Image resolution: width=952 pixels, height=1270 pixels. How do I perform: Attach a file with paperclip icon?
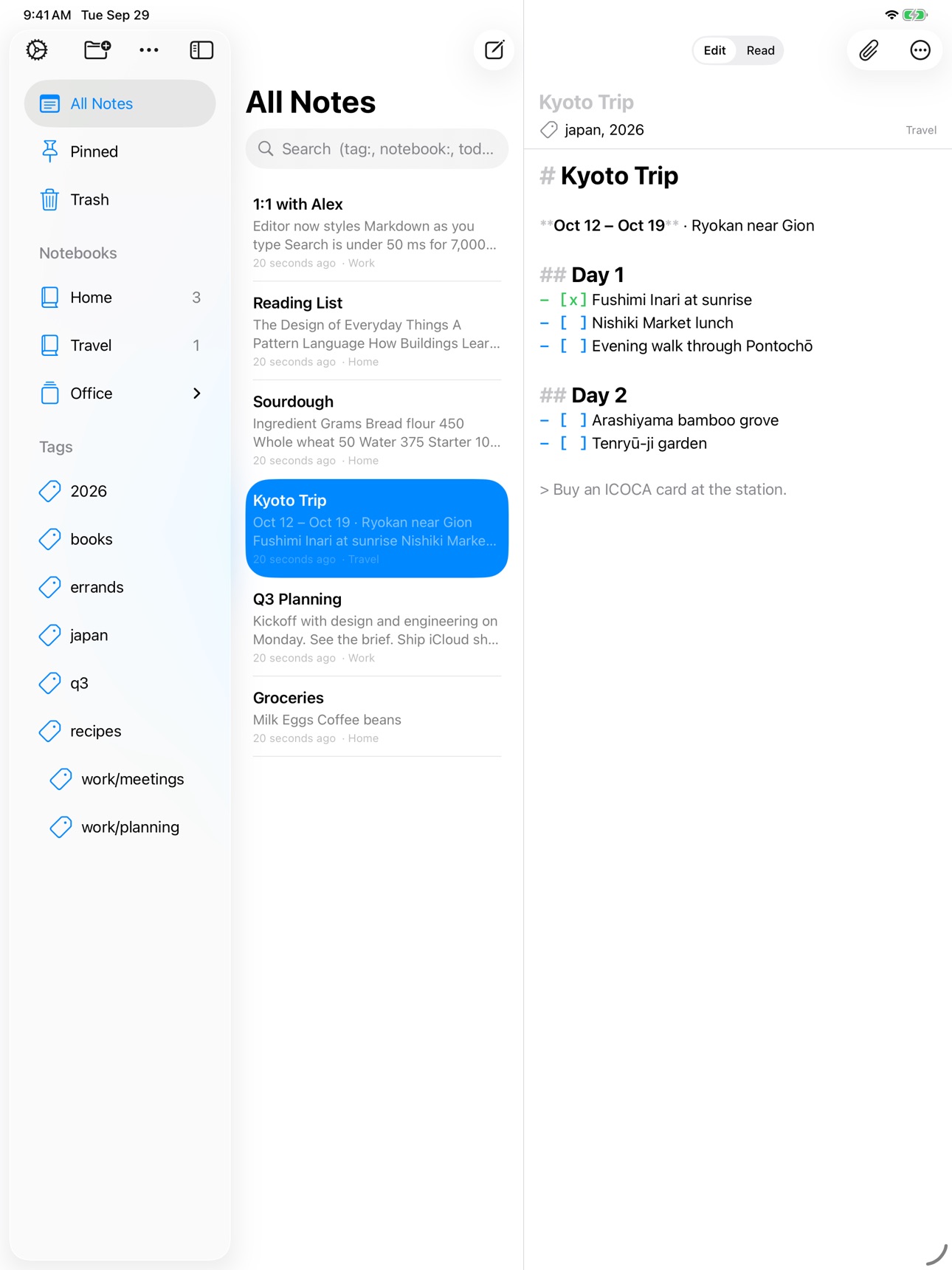(869, 50)
